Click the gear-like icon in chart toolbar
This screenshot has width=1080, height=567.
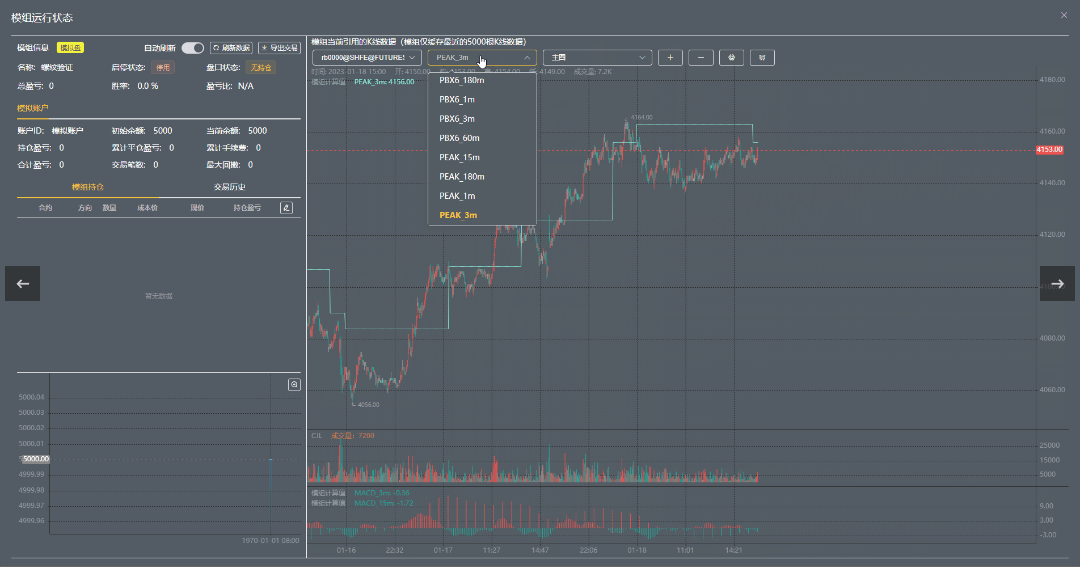click(x=732, y=58)
